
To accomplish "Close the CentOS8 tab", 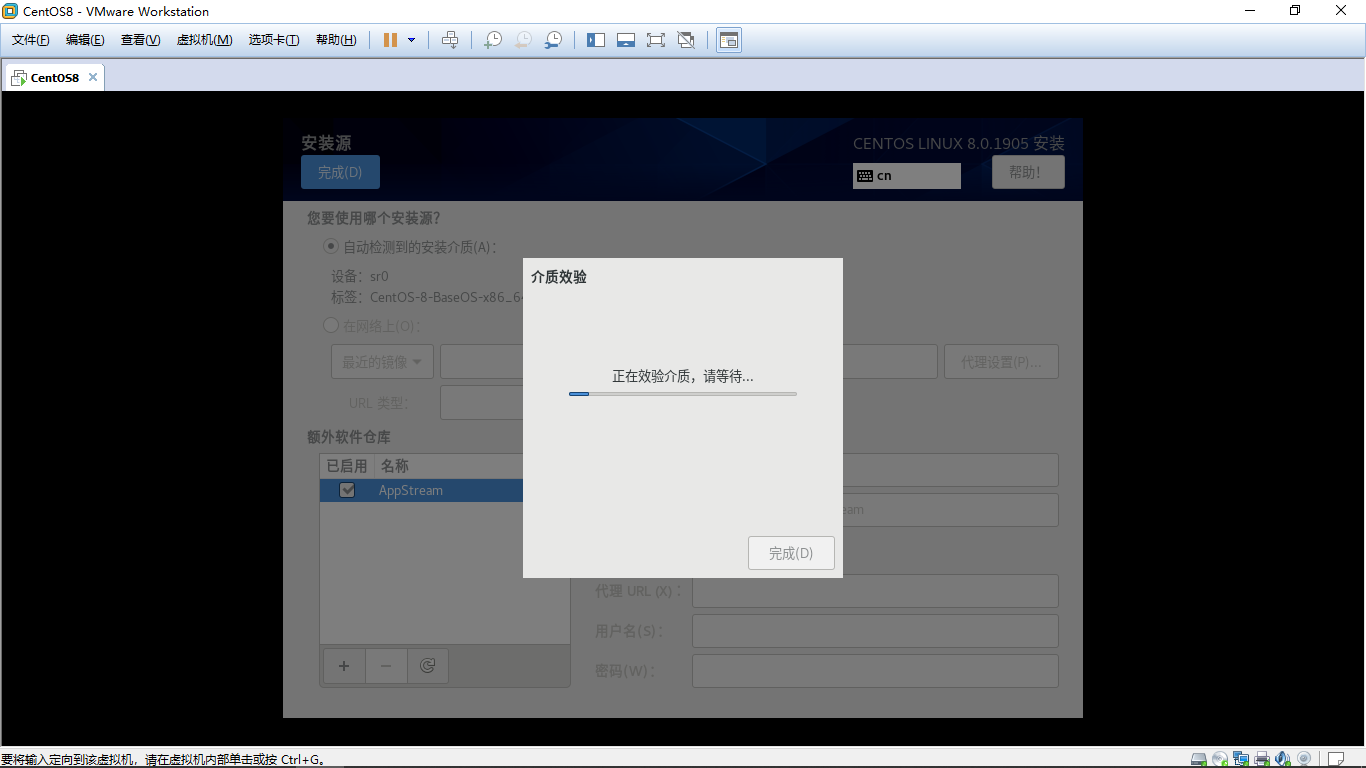I will (93, 77).
